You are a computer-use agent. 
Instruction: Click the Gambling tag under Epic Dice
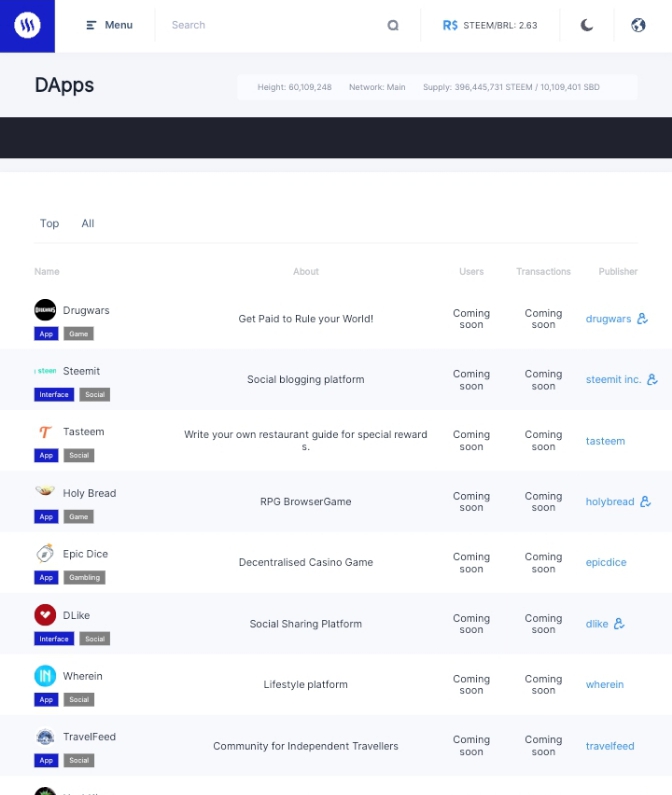point(85,577)
